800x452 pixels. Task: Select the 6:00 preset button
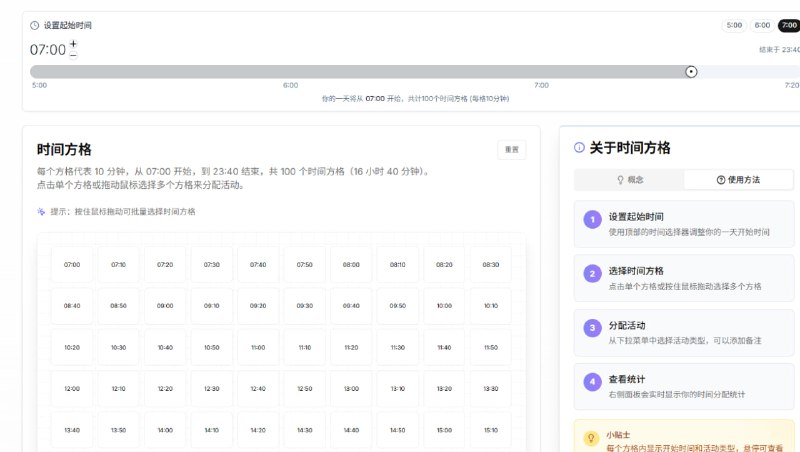coord(762,25)
